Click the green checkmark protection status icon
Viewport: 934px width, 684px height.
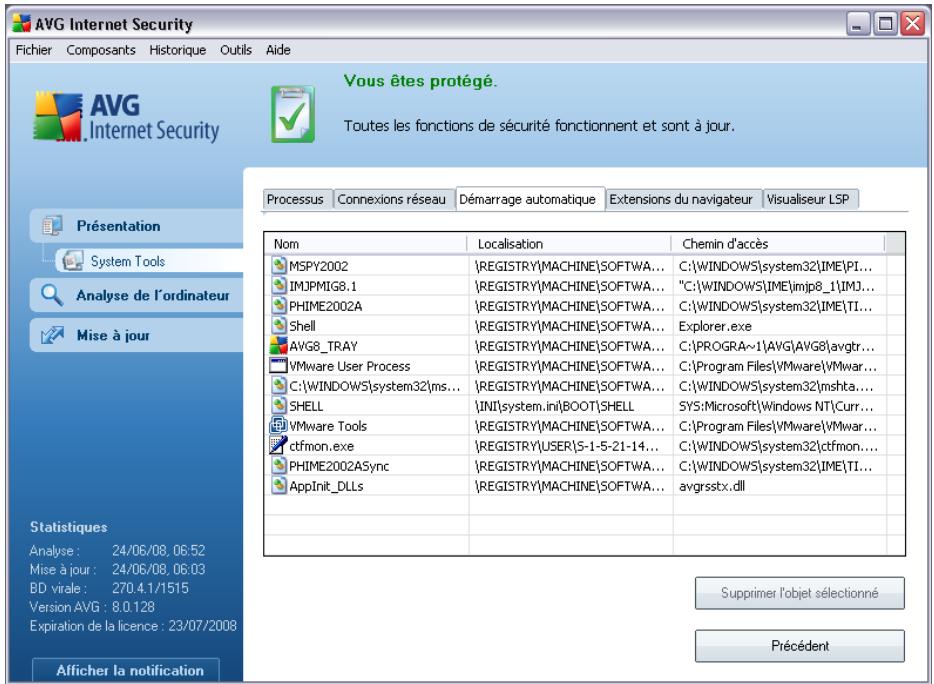click(293, 114)
